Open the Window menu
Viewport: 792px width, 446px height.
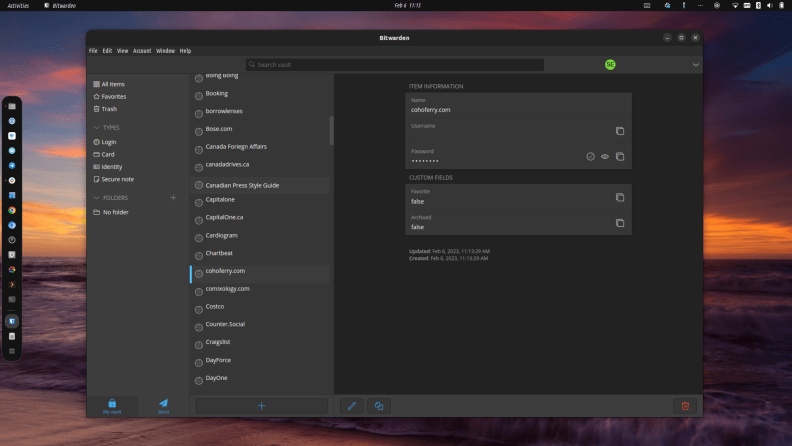point(165,51)
